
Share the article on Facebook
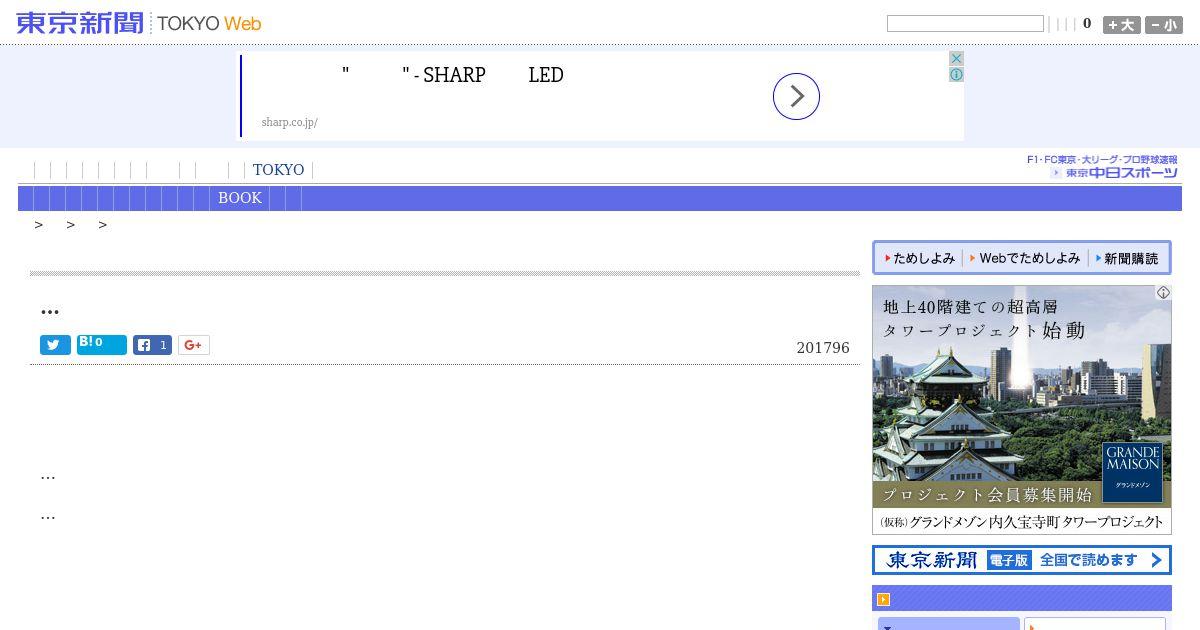152,345
